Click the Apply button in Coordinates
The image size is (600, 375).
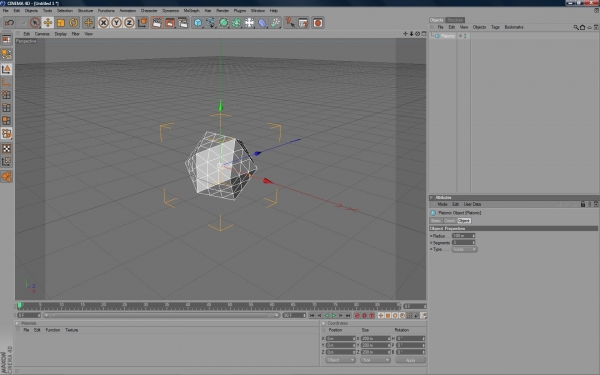pyautogui.click(x=410, y=360)
